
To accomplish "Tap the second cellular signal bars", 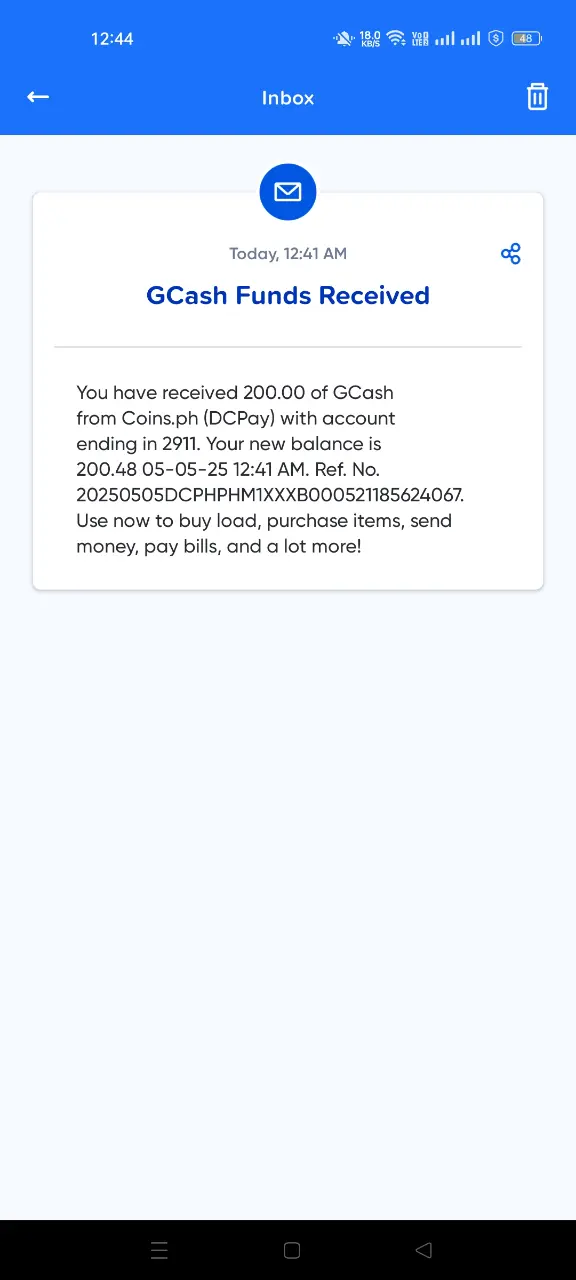I will click(470, 39).
